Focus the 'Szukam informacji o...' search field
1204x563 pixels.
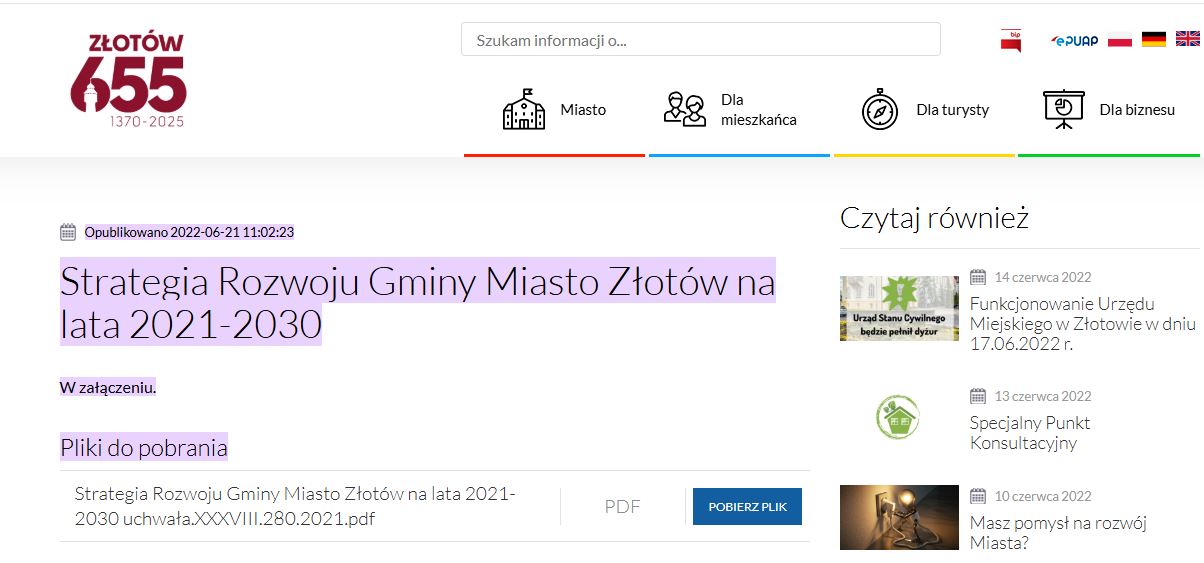click(x=700, y=40)
